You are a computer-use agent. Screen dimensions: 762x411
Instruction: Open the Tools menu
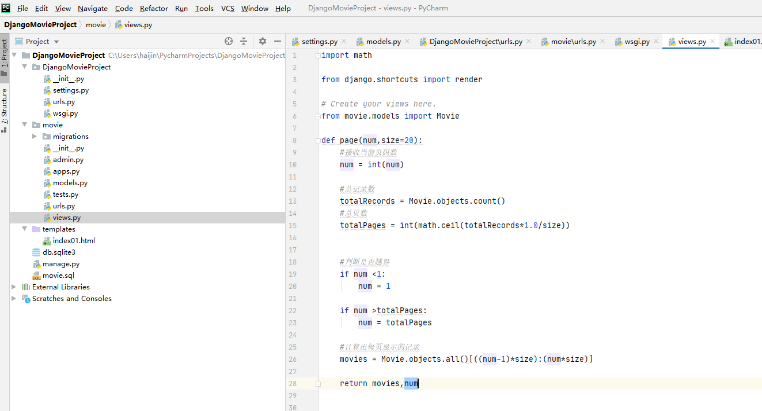click(204, 8)
